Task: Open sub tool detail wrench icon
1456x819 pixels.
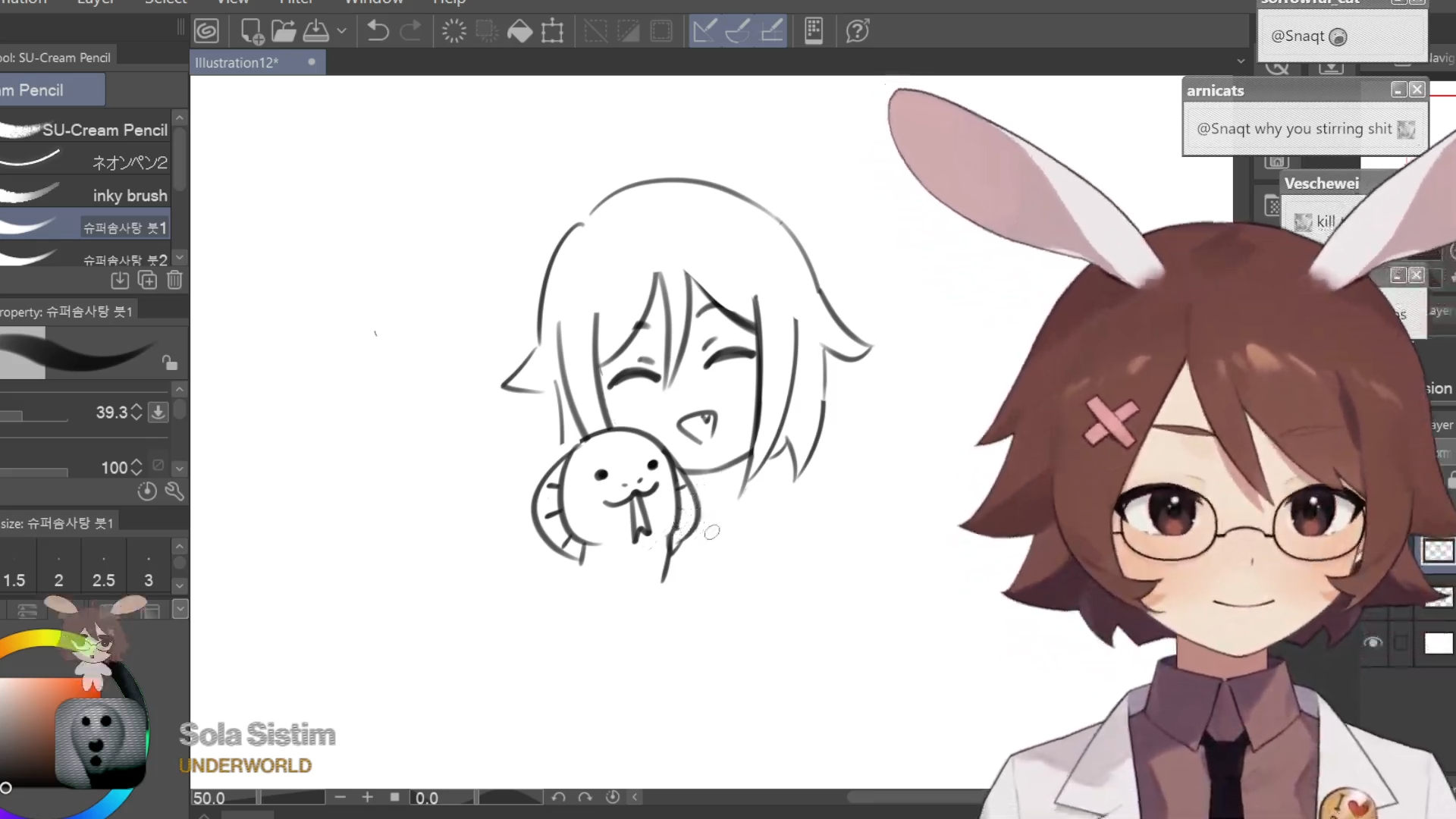Action: point(174,491)
